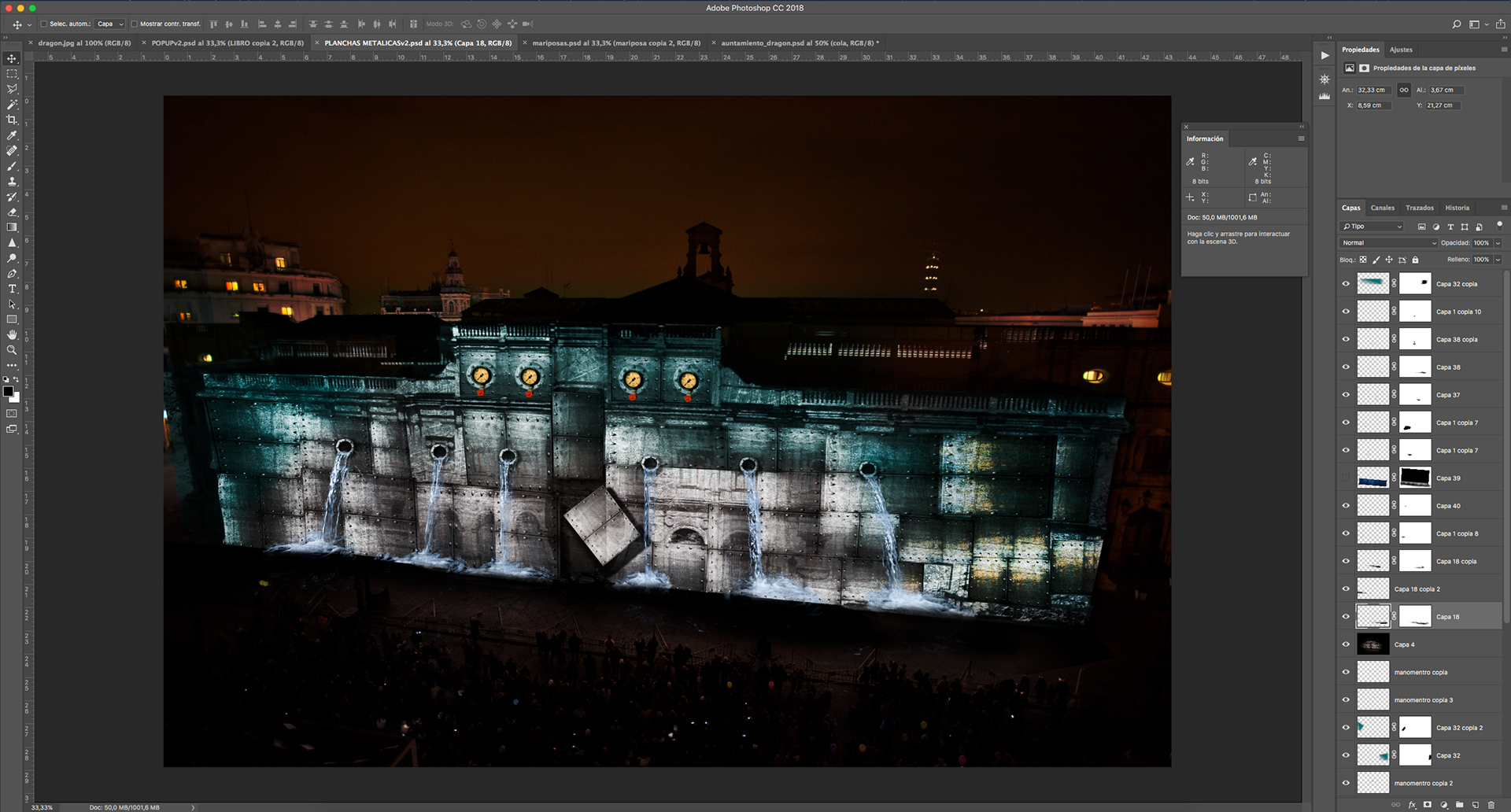Select the Dodge tool

pyautogui.click(x=12, y=258)
